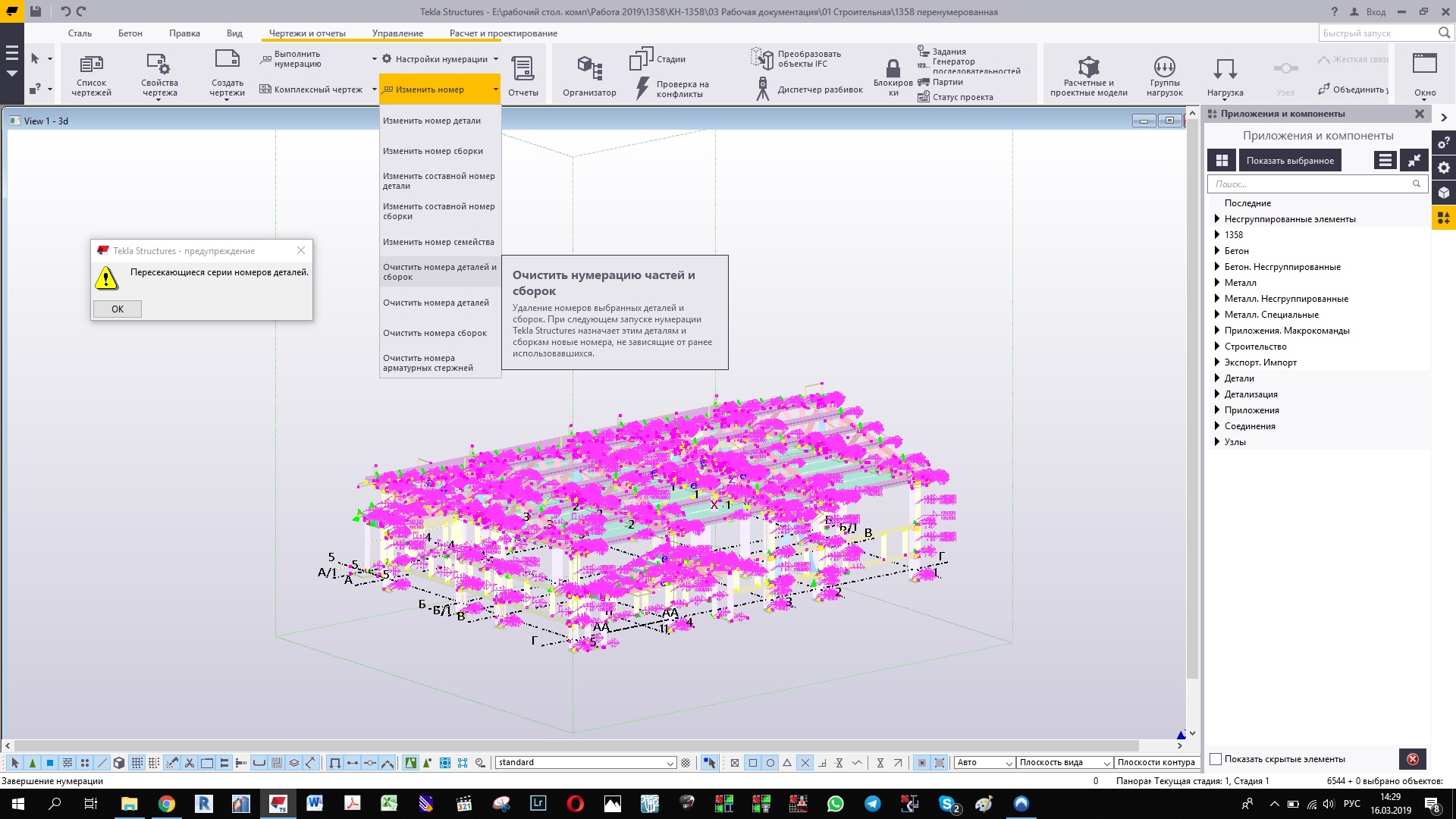This screenshot has width=1456, height=819.
Task: Open Windows Start menu
Action: point(17,804)
